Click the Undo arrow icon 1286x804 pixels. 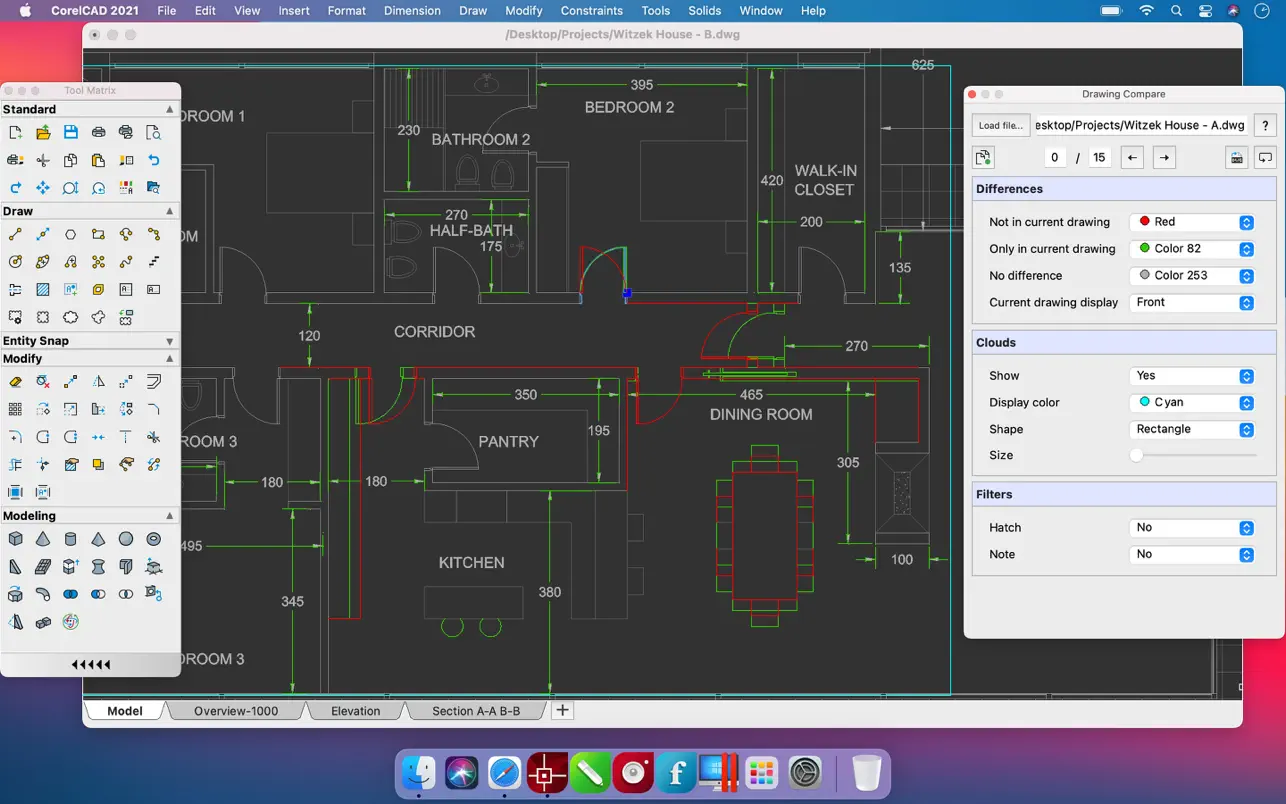(153, 160)
